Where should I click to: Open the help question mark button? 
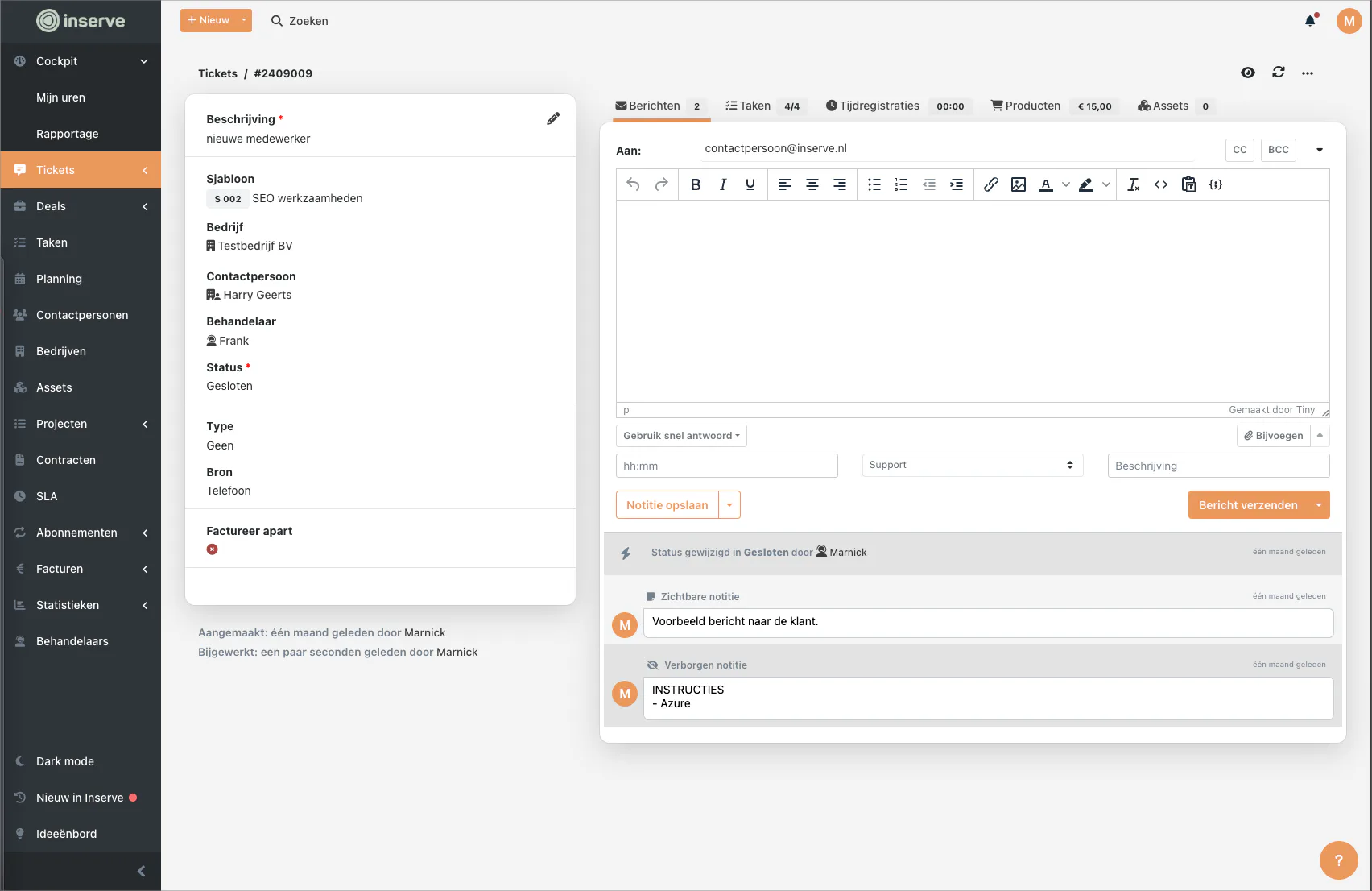point(1339,860)
